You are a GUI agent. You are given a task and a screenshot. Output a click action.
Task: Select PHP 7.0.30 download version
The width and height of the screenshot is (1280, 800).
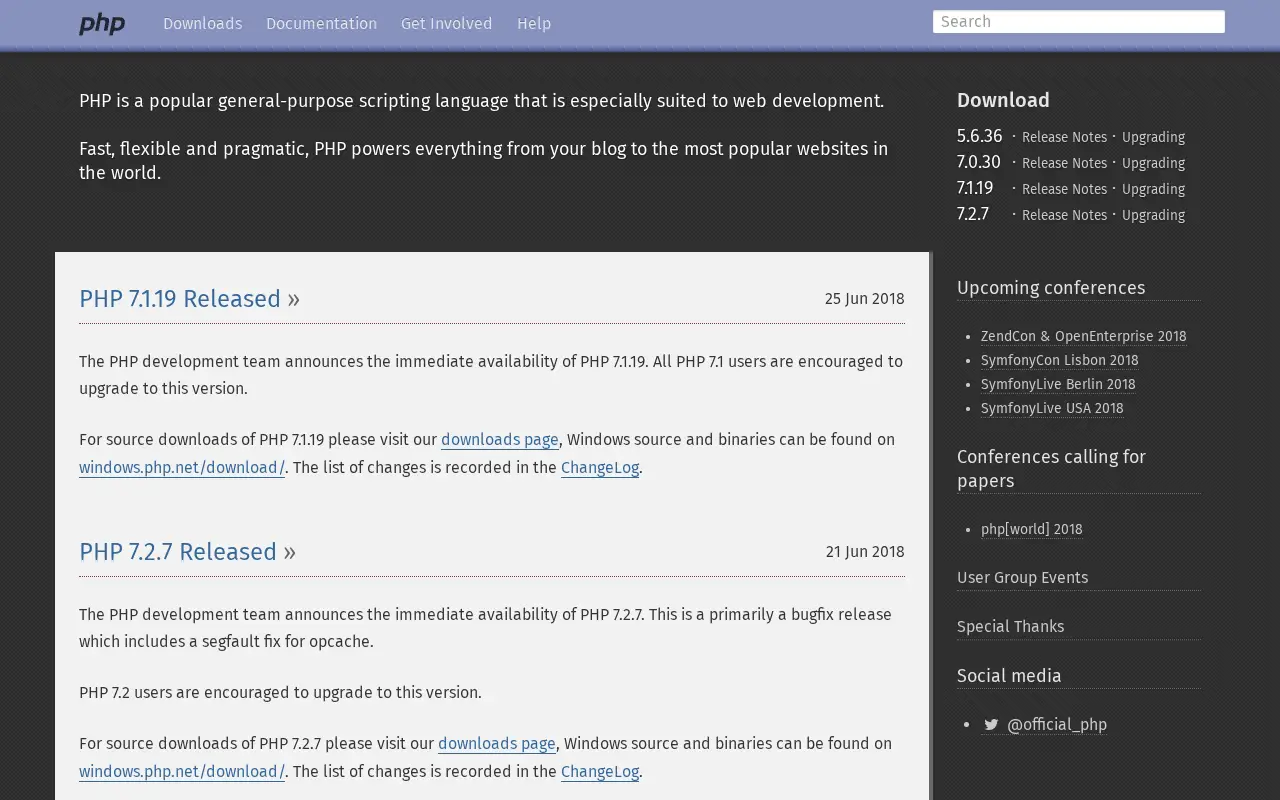coord(978,162)
